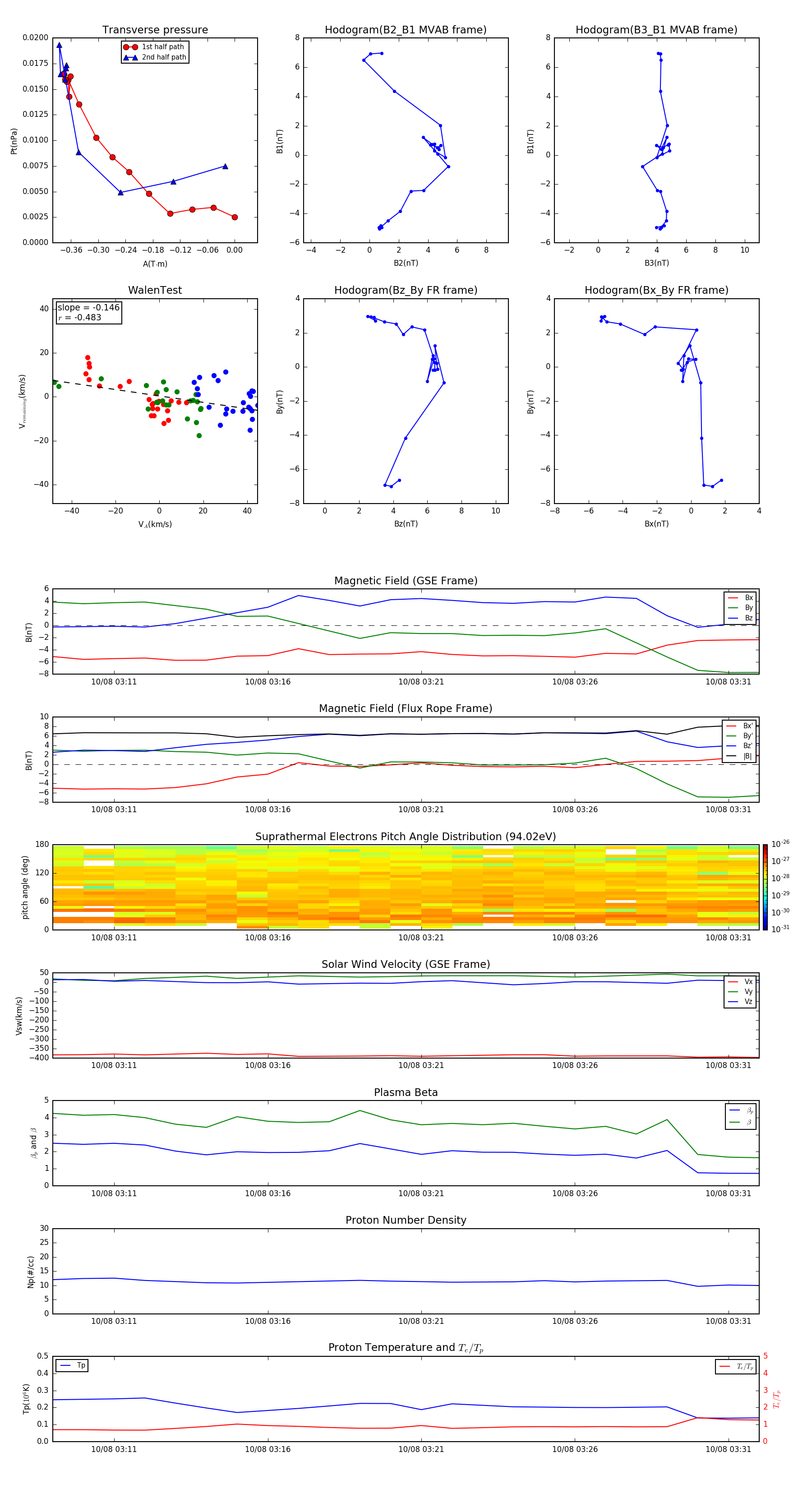Click the 'Bx(nT)' x-axis label
812x1489 pixels.
[x=656, y=524]
